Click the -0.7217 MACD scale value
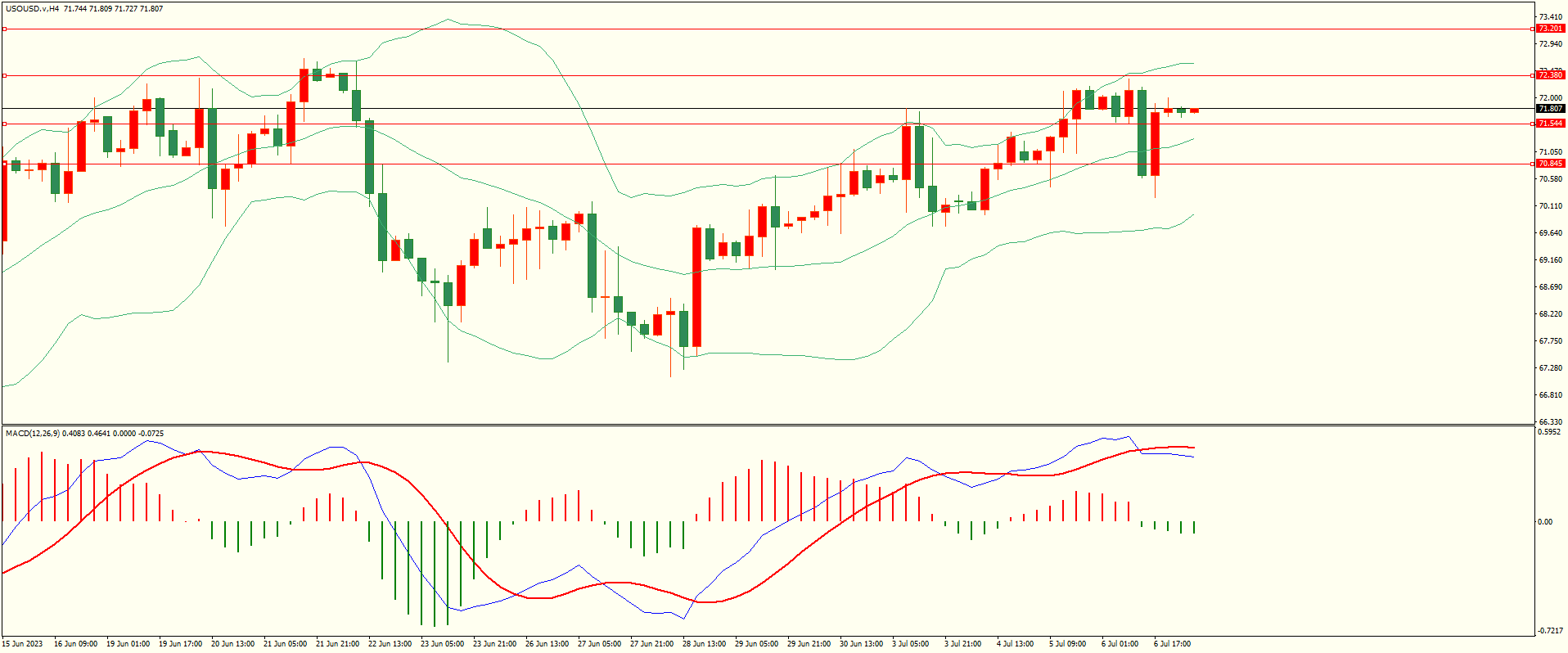This screenshot has height=653, width=1568. click(x=1550, y=631)
